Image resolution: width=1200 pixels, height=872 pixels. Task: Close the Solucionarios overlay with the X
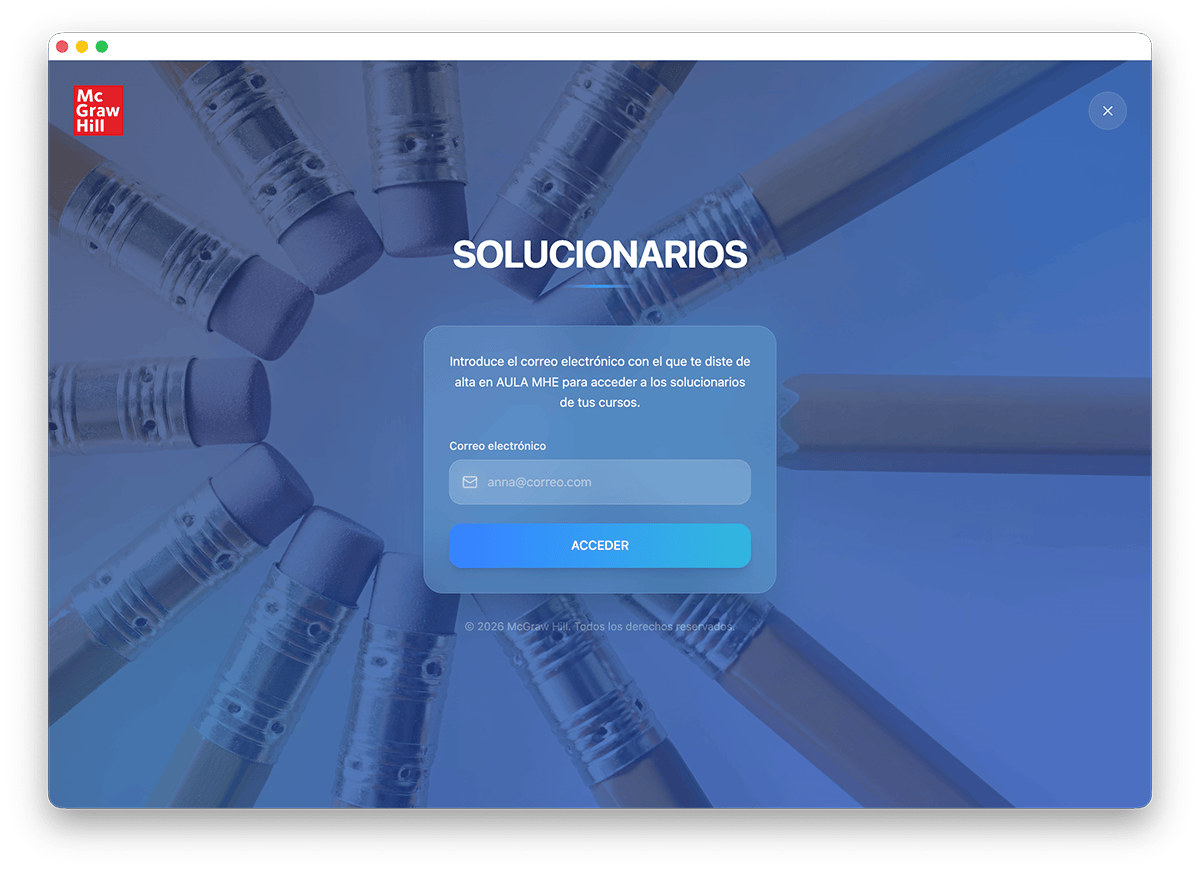(1107, 111)
